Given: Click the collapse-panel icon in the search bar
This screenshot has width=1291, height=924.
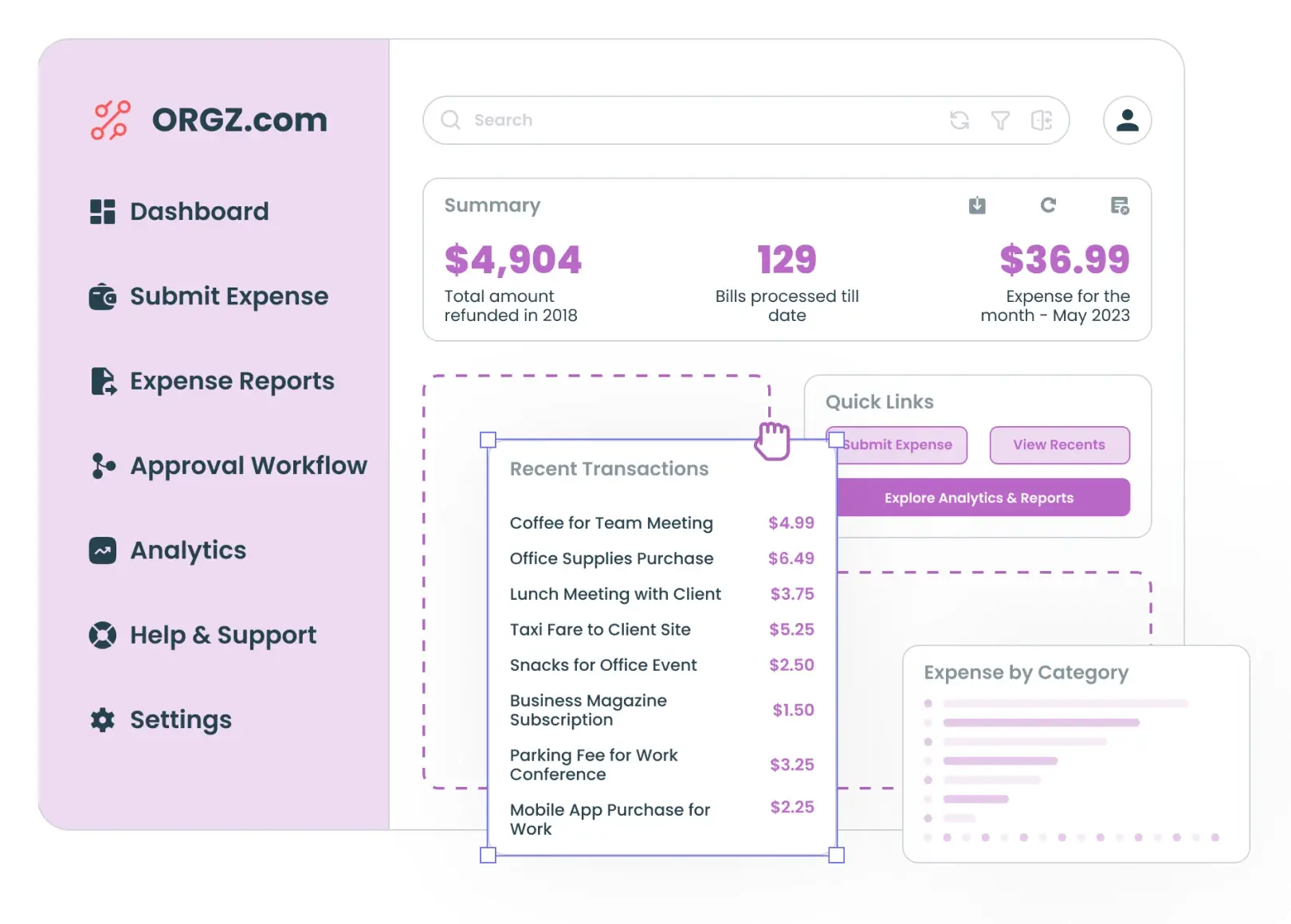Looking at the screenshot, I should tap(1042, 120).
